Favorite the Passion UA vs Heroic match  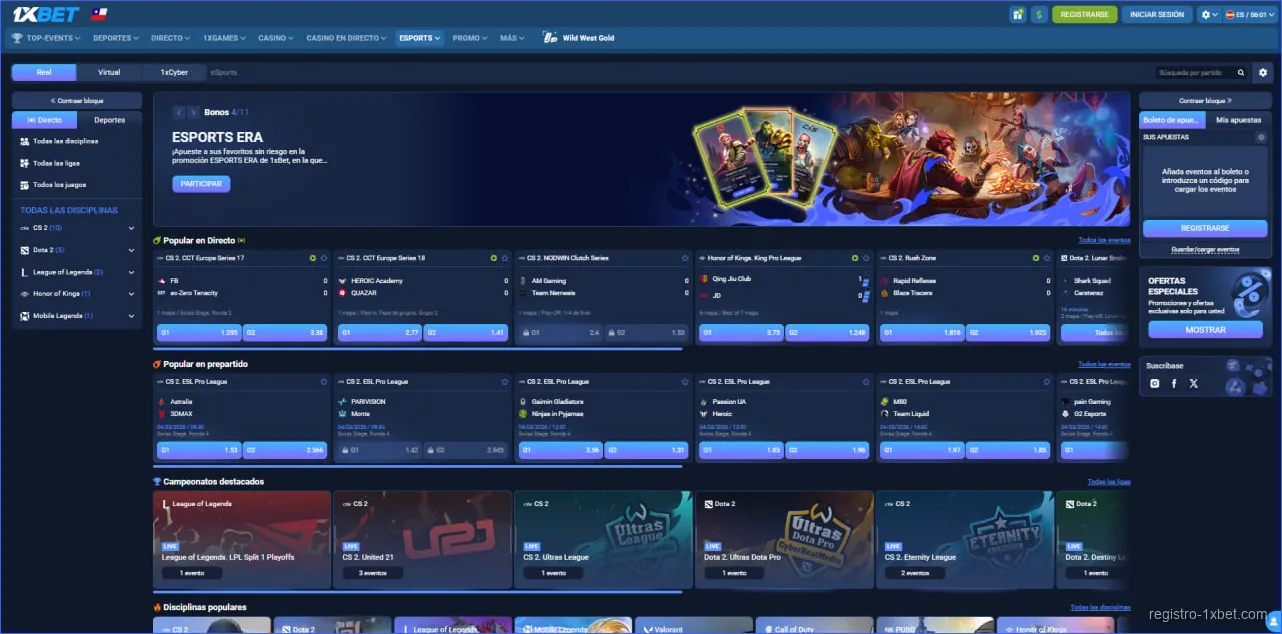point(865,382)
